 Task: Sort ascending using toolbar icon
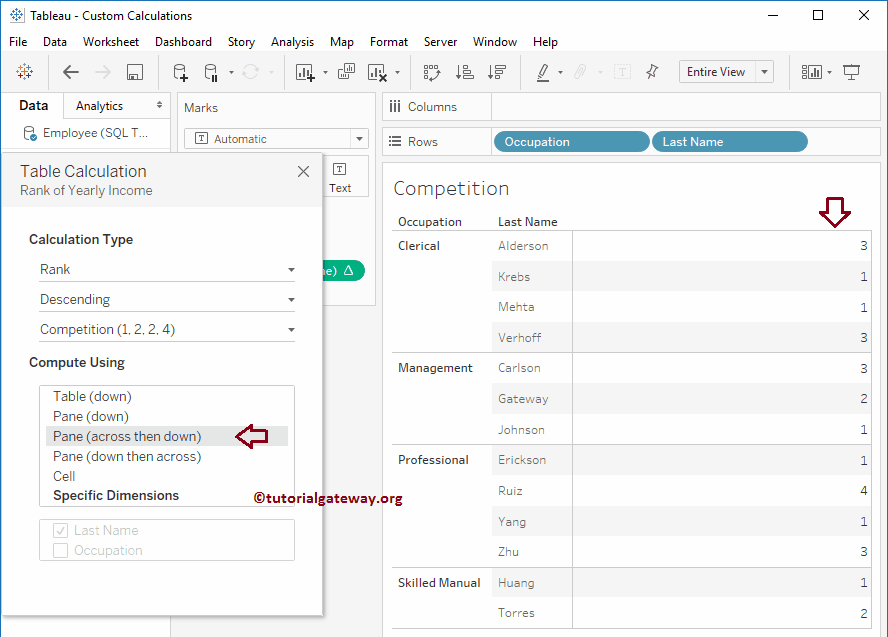[464, 72]
